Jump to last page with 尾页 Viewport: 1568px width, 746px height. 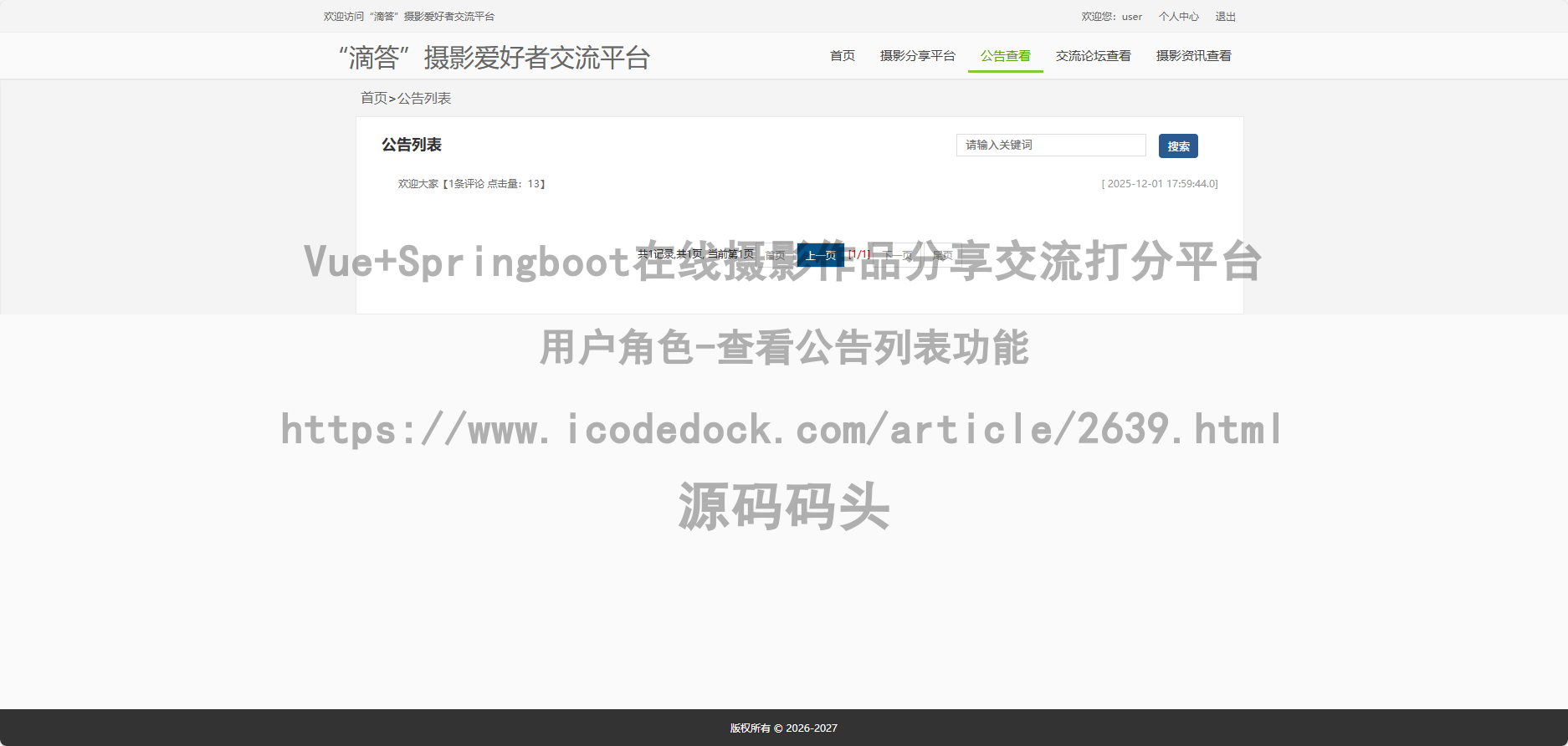pos(942,255)
